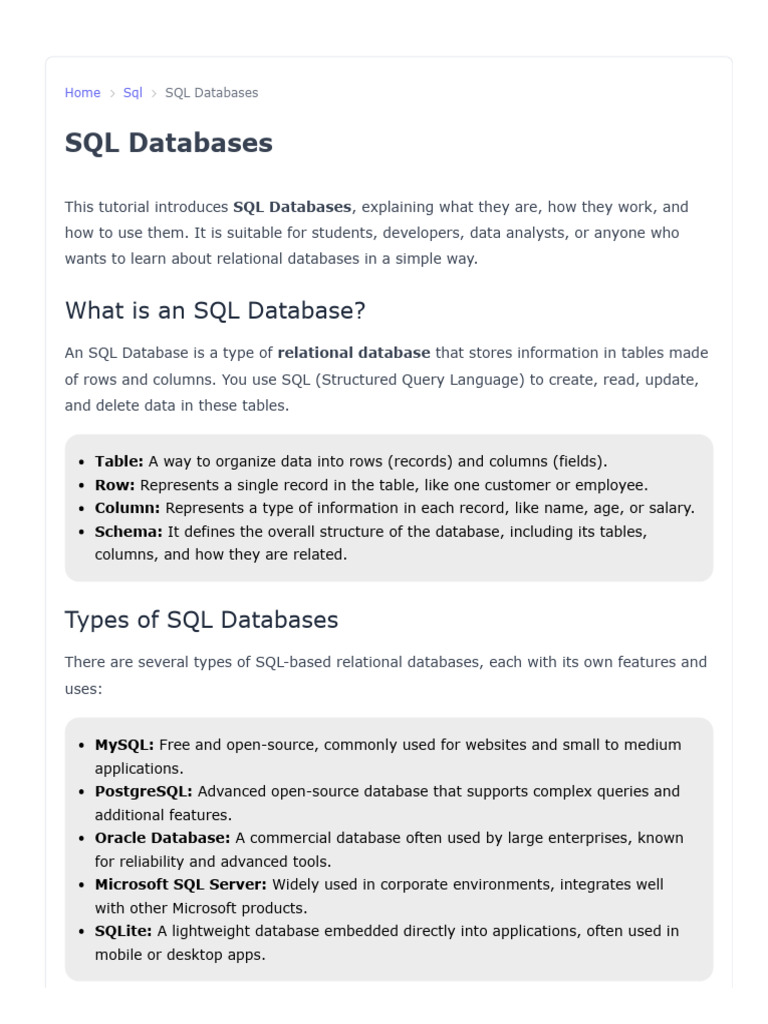This screenshot has width=768, height=1024.
Task: Click the bold 'SQLite:' list term
Action: [x=123, y=931]
